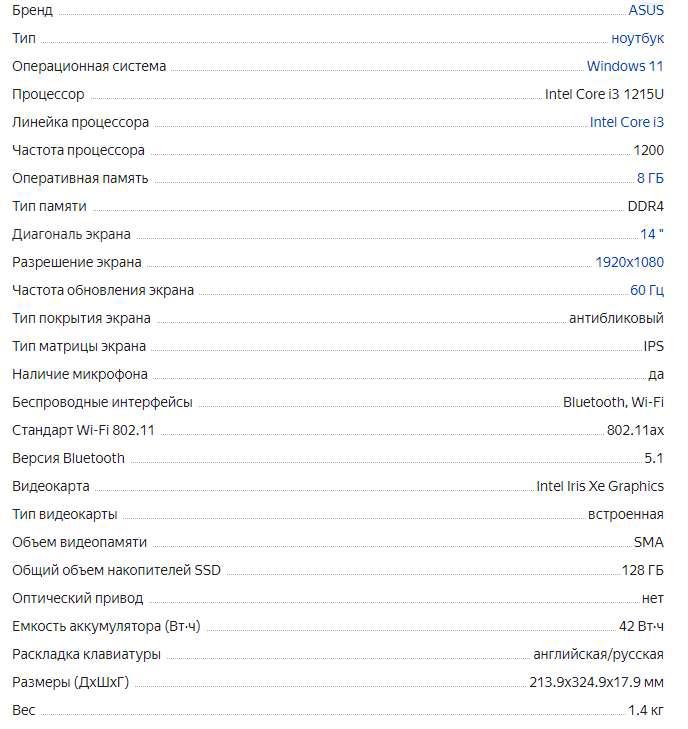Select the DDR4 memory type value
Image resolution: width=688 pixels, height=729 pixels.
[x=645, y=206]
